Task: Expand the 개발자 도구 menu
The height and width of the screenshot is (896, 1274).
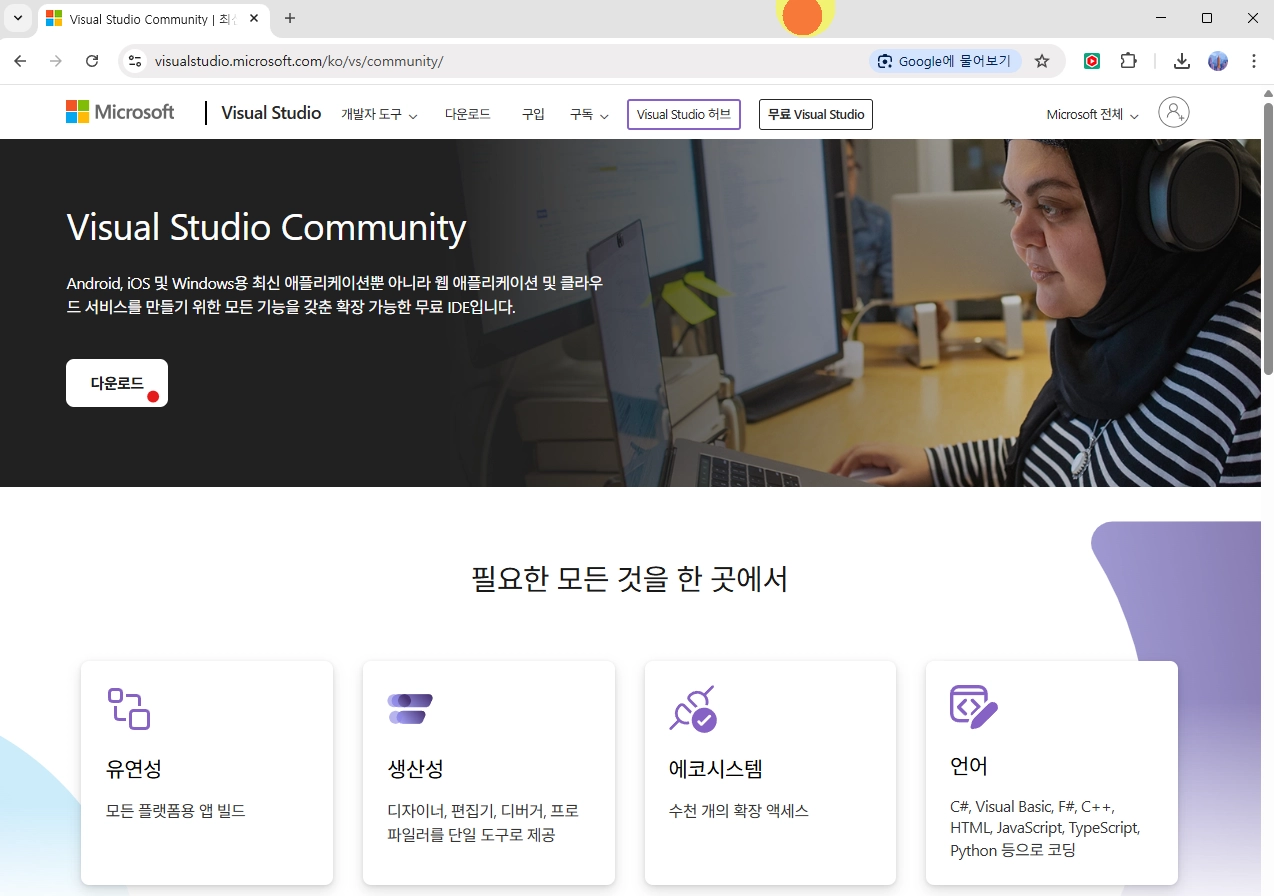Action: (x=379, y=115)
